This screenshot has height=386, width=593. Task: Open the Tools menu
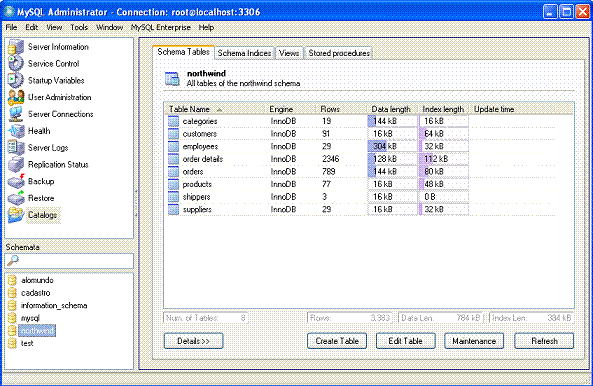pos(79,27)
